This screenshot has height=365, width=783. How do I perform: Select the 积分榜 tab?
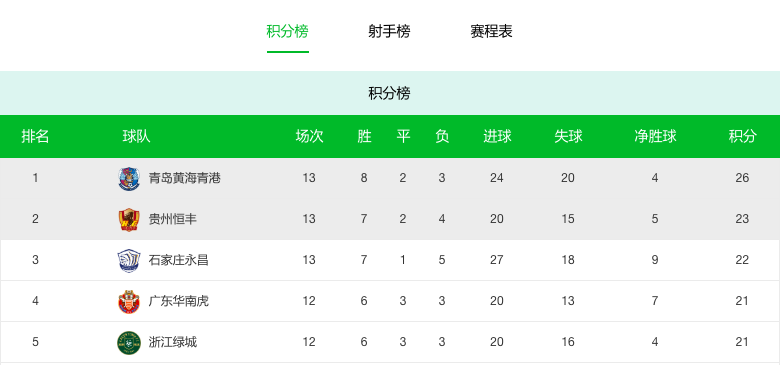tap(288, 31)
